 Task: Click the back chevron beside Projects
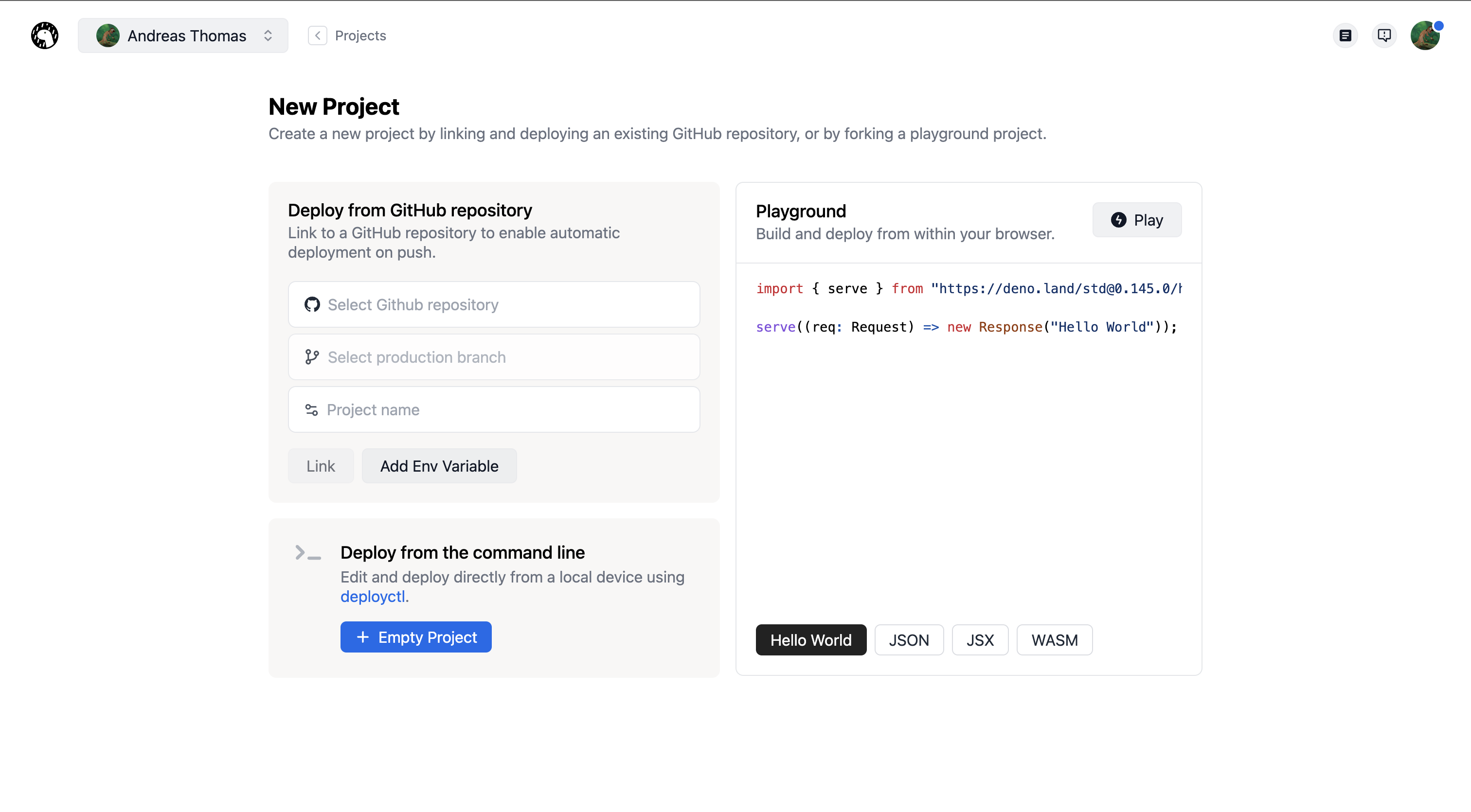point(318,35)
